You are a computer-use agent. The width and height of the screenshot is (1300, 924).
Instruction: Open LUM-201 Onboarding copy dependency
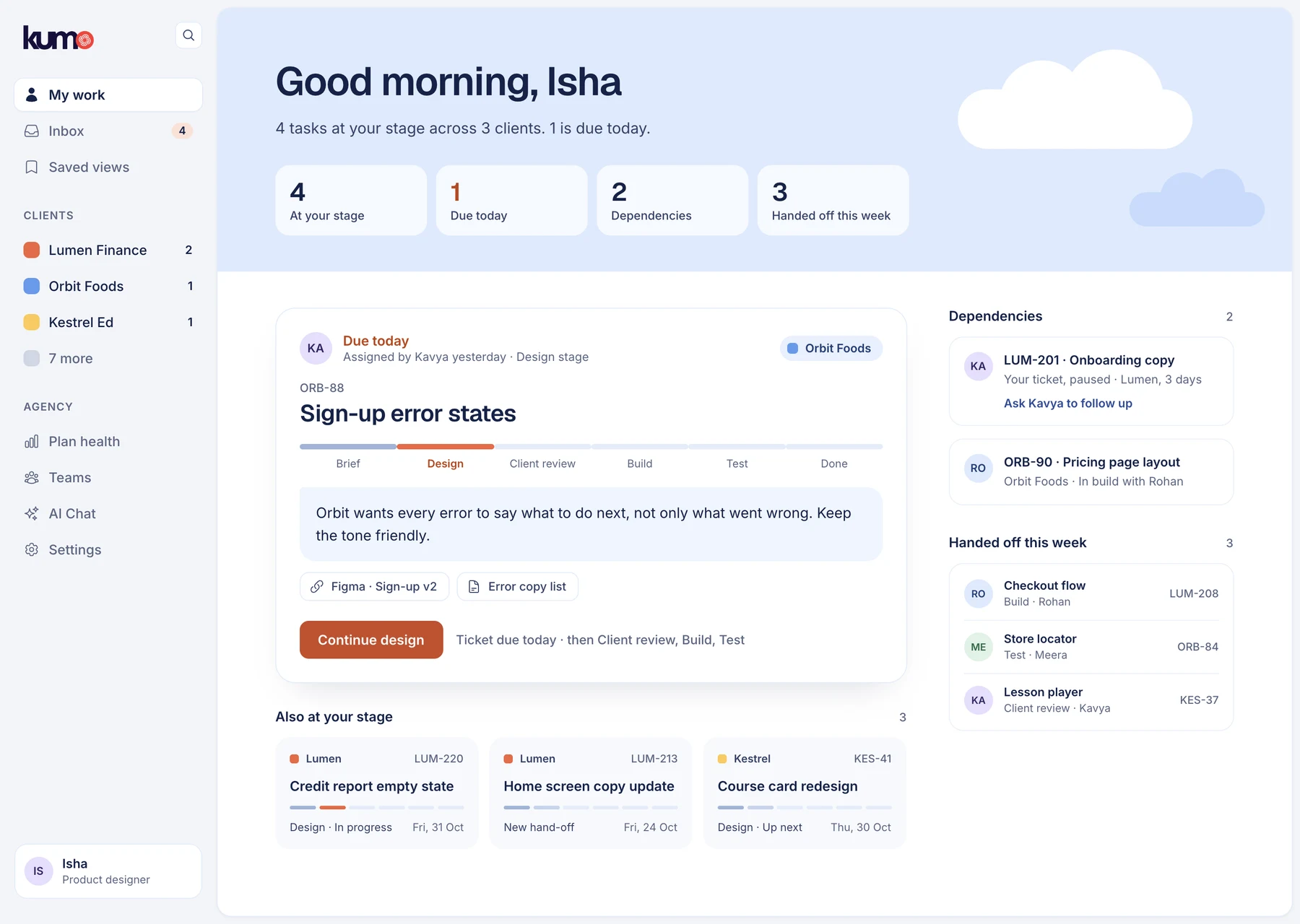point(1091,381)
